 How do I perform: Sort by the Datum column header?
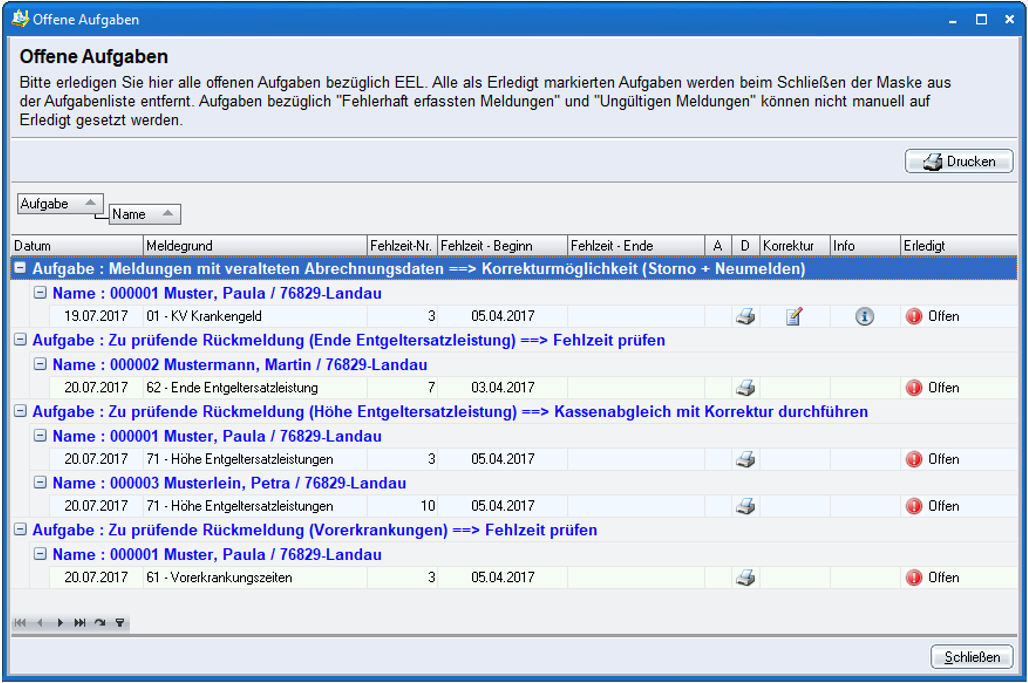tap(77, 246)
